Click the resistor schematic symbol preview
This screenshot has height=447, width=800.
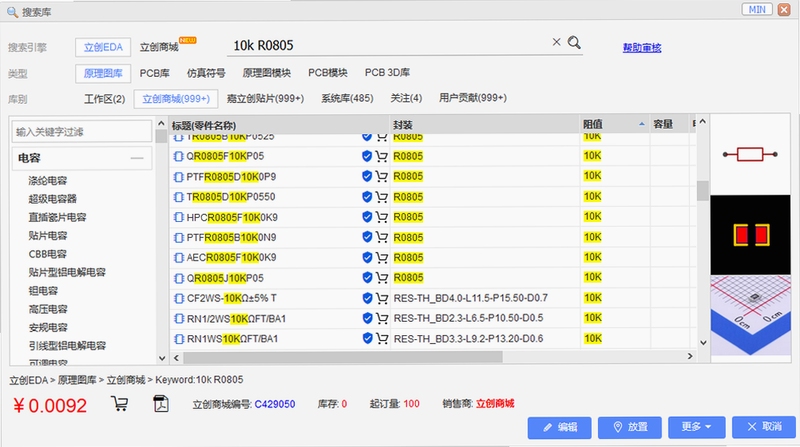tap(750, 154)
